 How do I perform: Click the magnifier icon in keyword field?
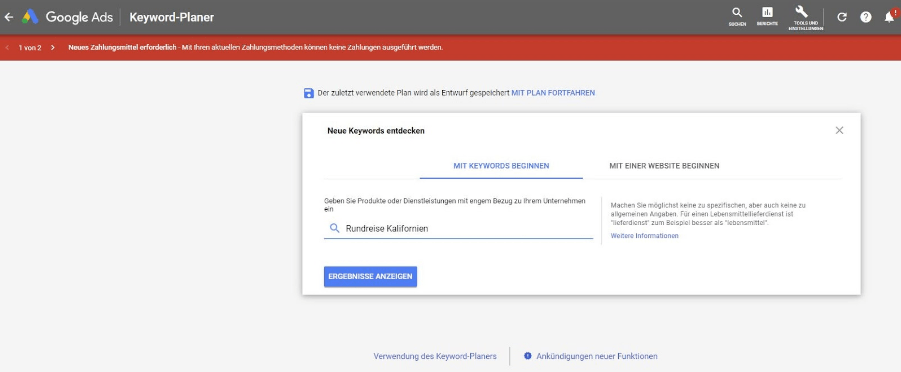point(334,228)
